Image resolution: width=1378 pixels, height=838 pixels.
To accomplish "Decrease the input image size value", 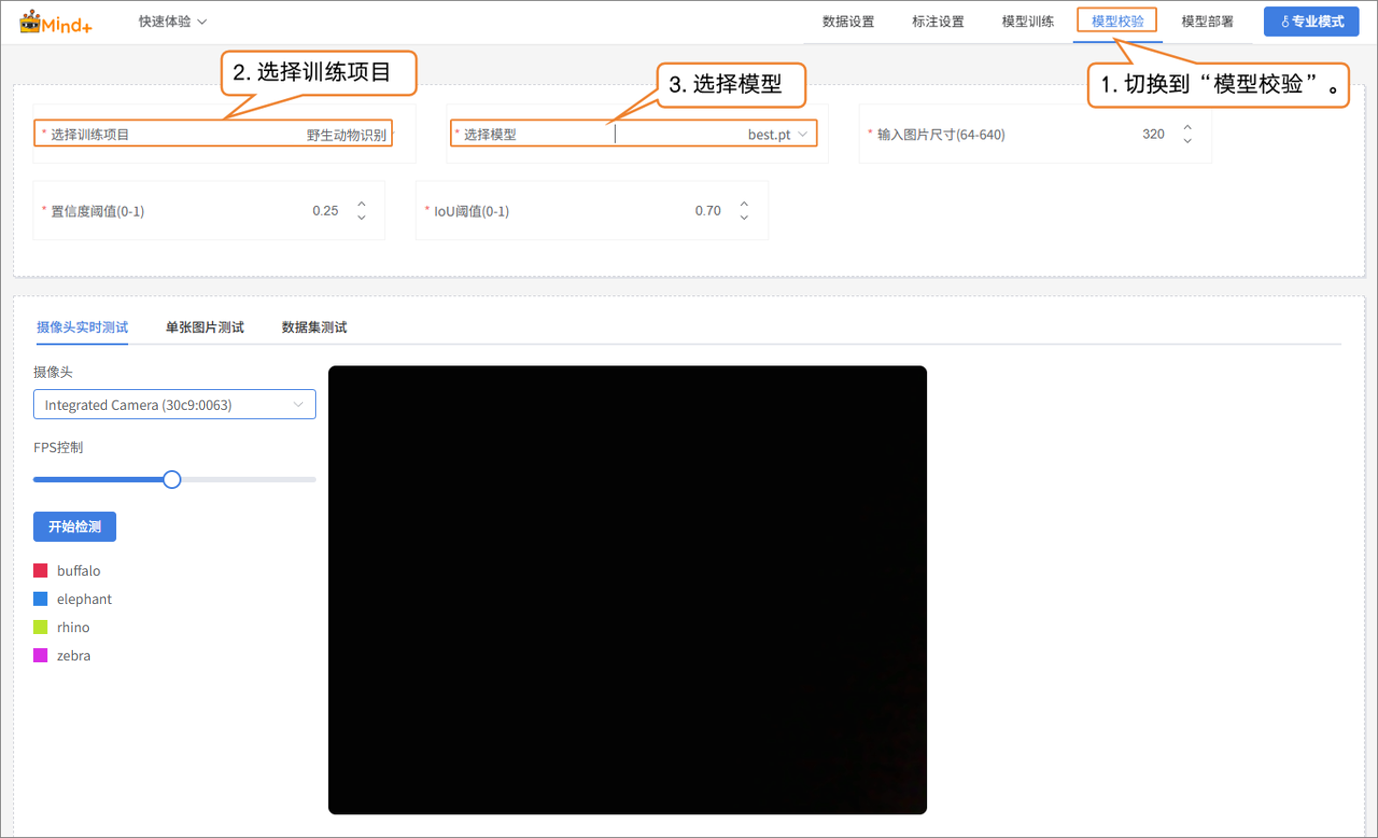I will point(1187,140).
